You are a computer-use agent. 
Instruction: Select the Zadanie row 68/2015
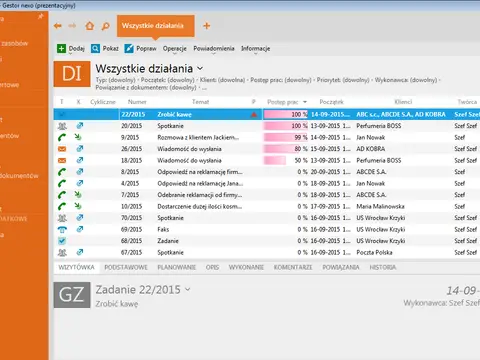tap(267, 241)
